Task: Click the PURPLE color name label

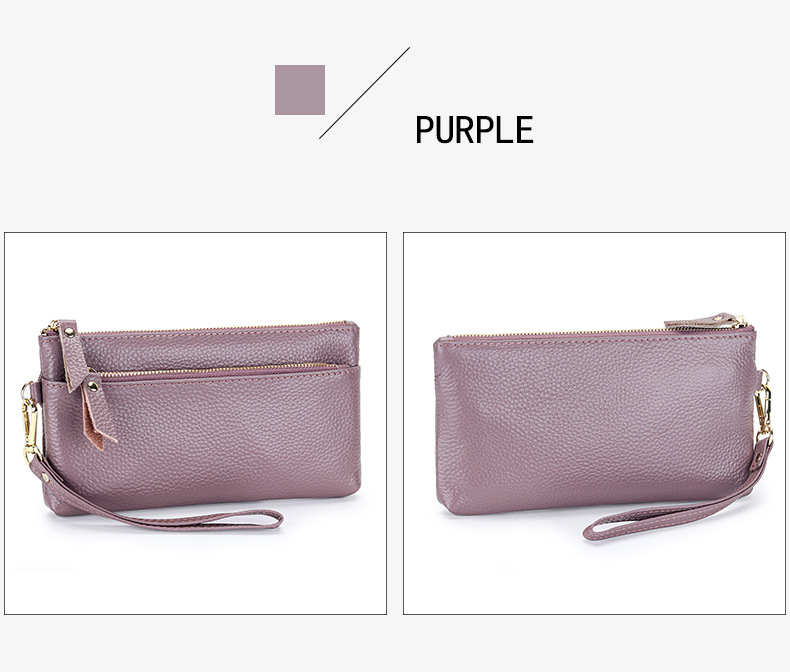Action: pyautogui.click(x=474, y=130)
